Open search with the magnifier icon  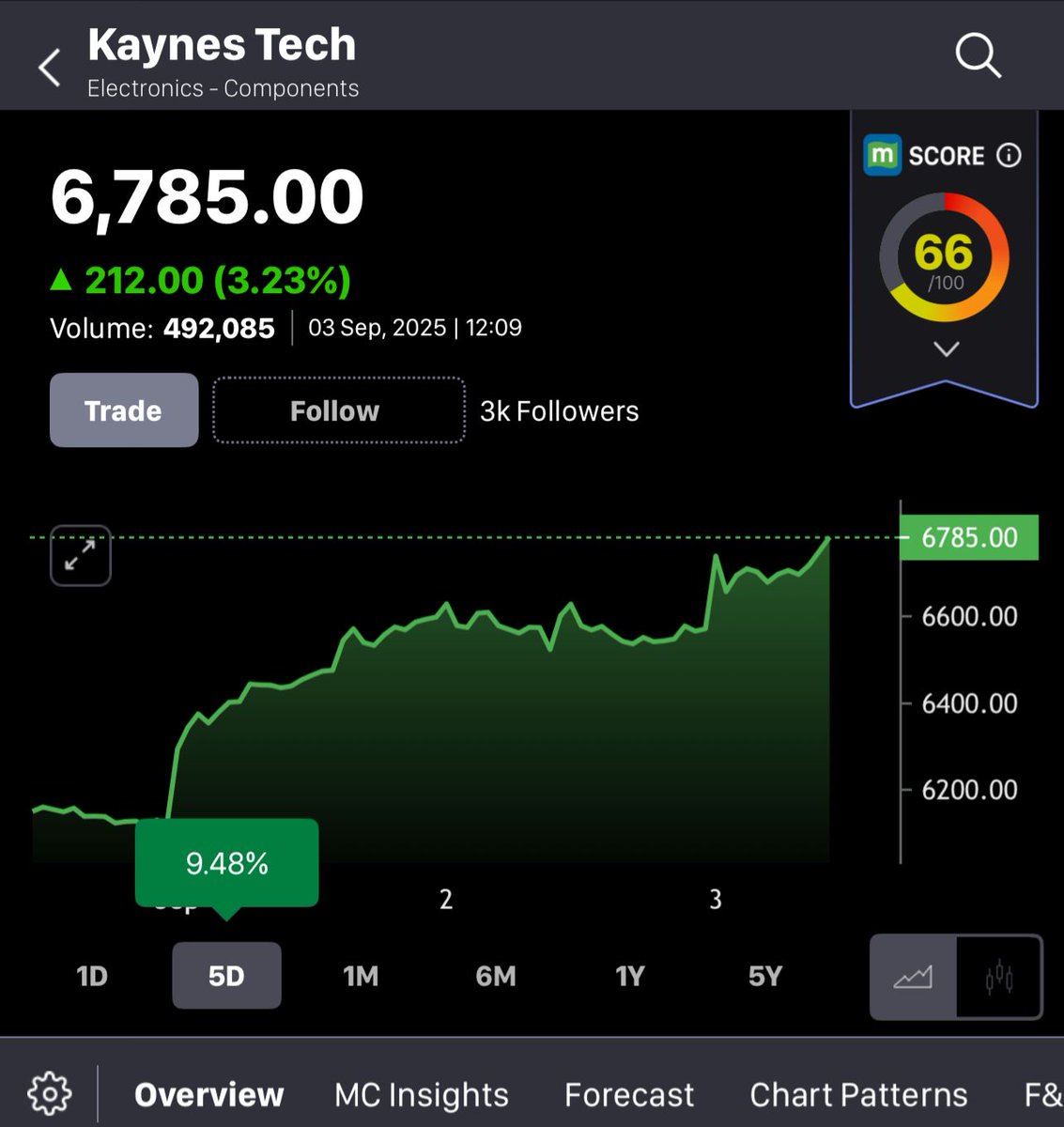[x=978, y=55]
